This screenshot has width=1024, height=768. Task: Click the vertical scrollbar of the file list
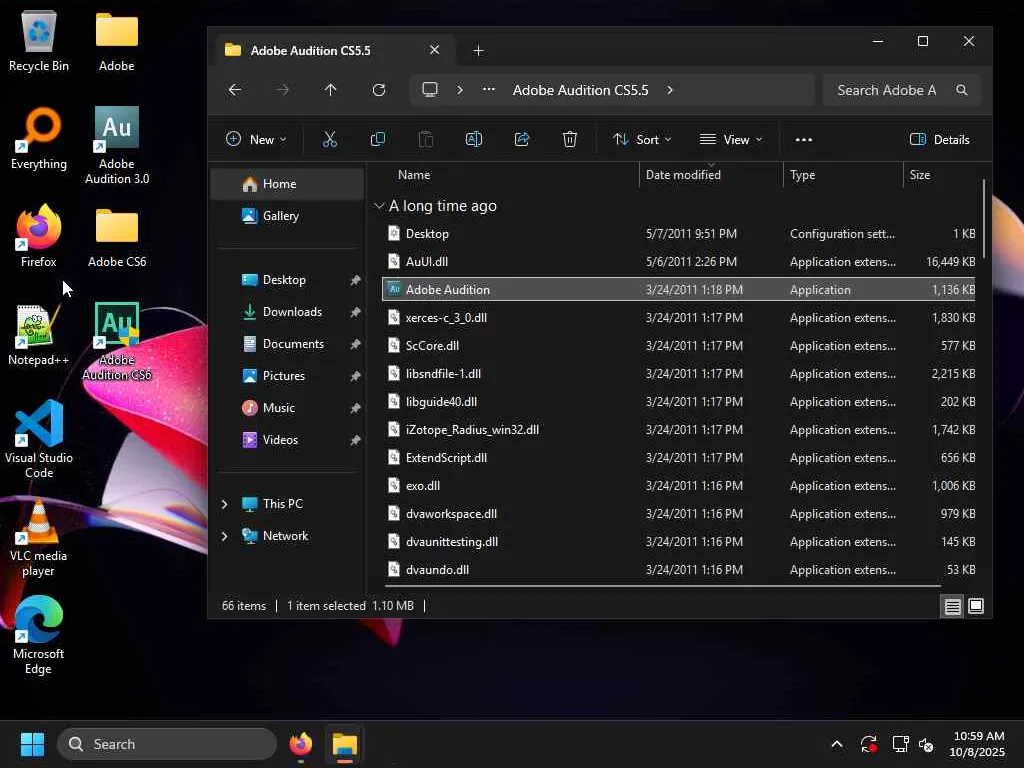(x=984, y=219)
